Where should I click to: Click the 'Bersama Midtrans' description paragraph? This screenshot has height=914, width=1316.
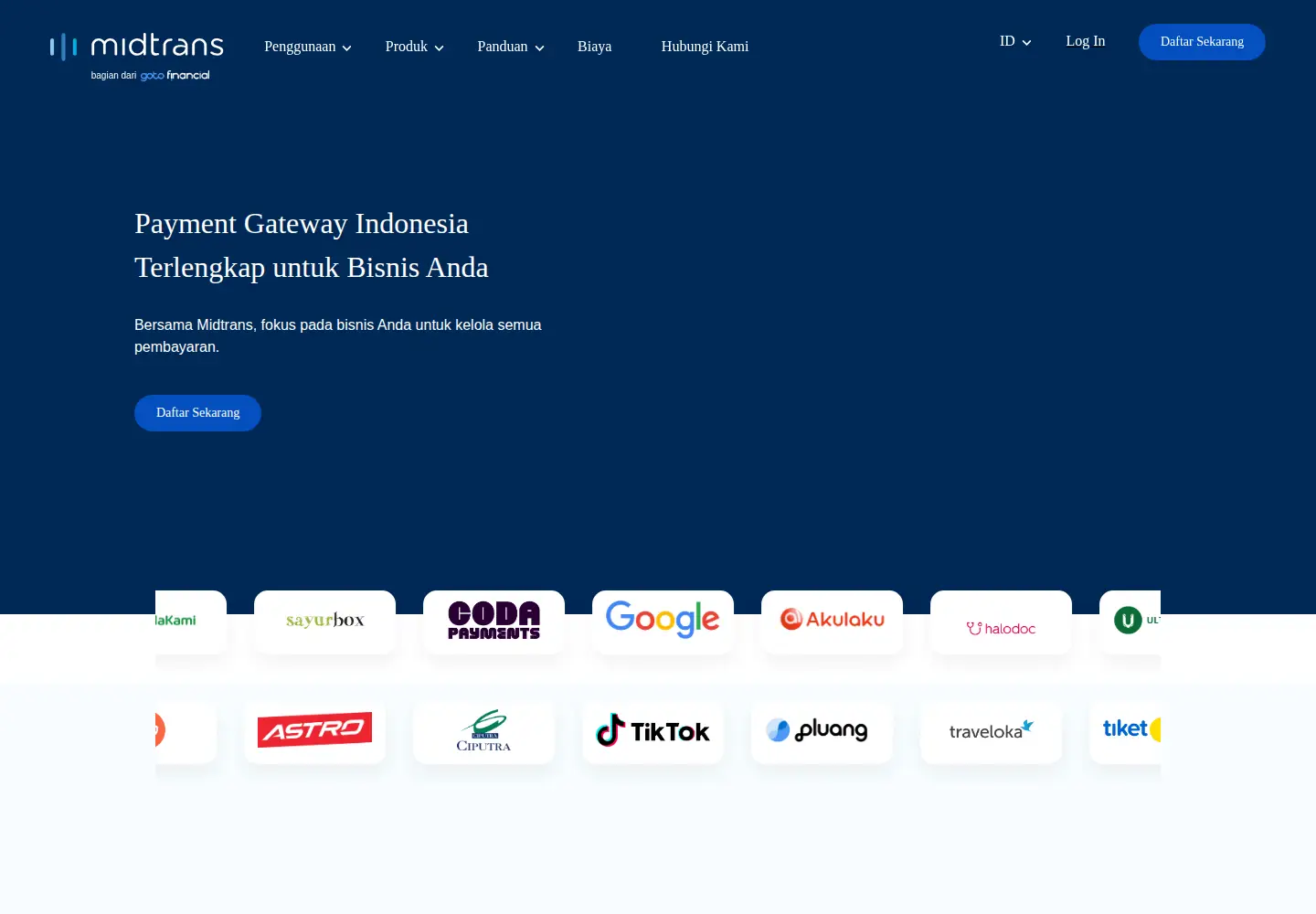tap(338, 335)
